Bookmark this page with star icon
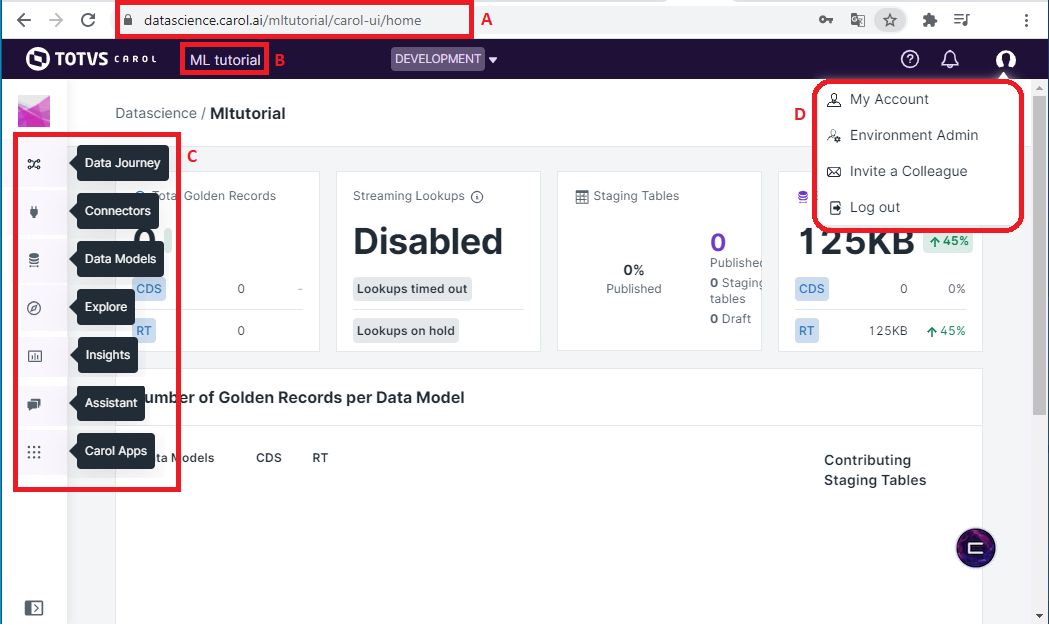This screenshot has width=1049, height=625. pyautogui.click(x=889, y=20)
